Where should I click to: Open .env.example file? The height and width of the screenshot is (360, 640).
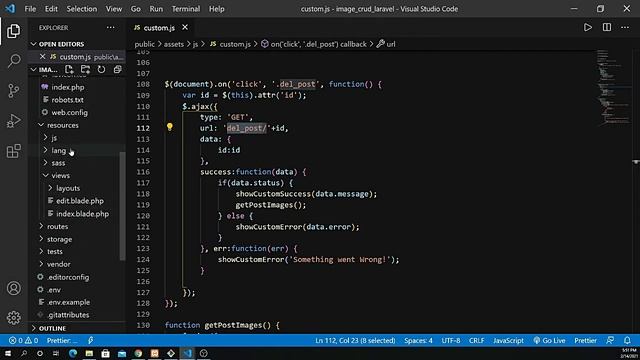(69, 302)
